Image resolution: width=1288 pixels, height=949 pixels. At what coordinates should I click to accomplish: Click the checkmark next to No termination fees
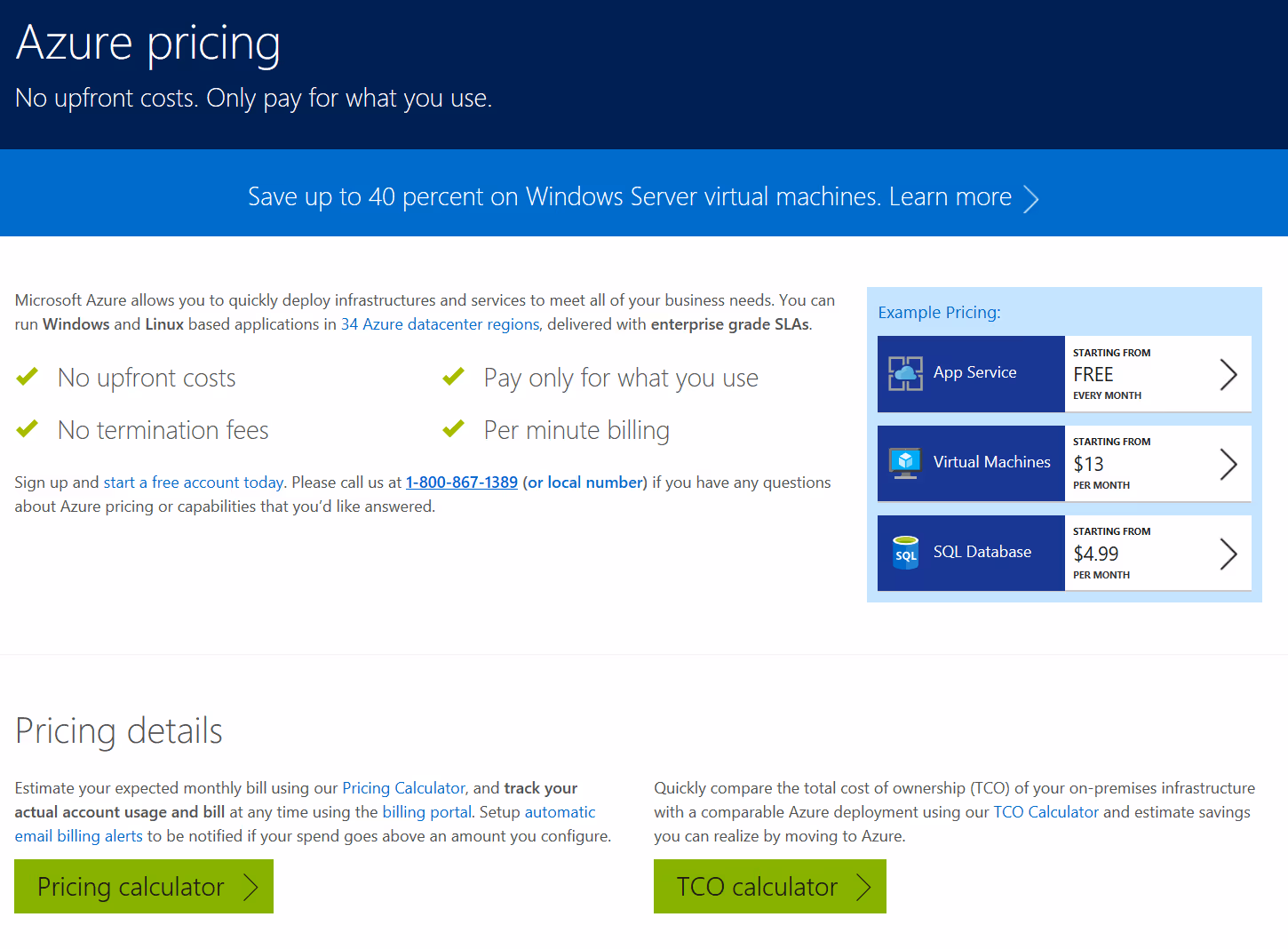point(28,429)
